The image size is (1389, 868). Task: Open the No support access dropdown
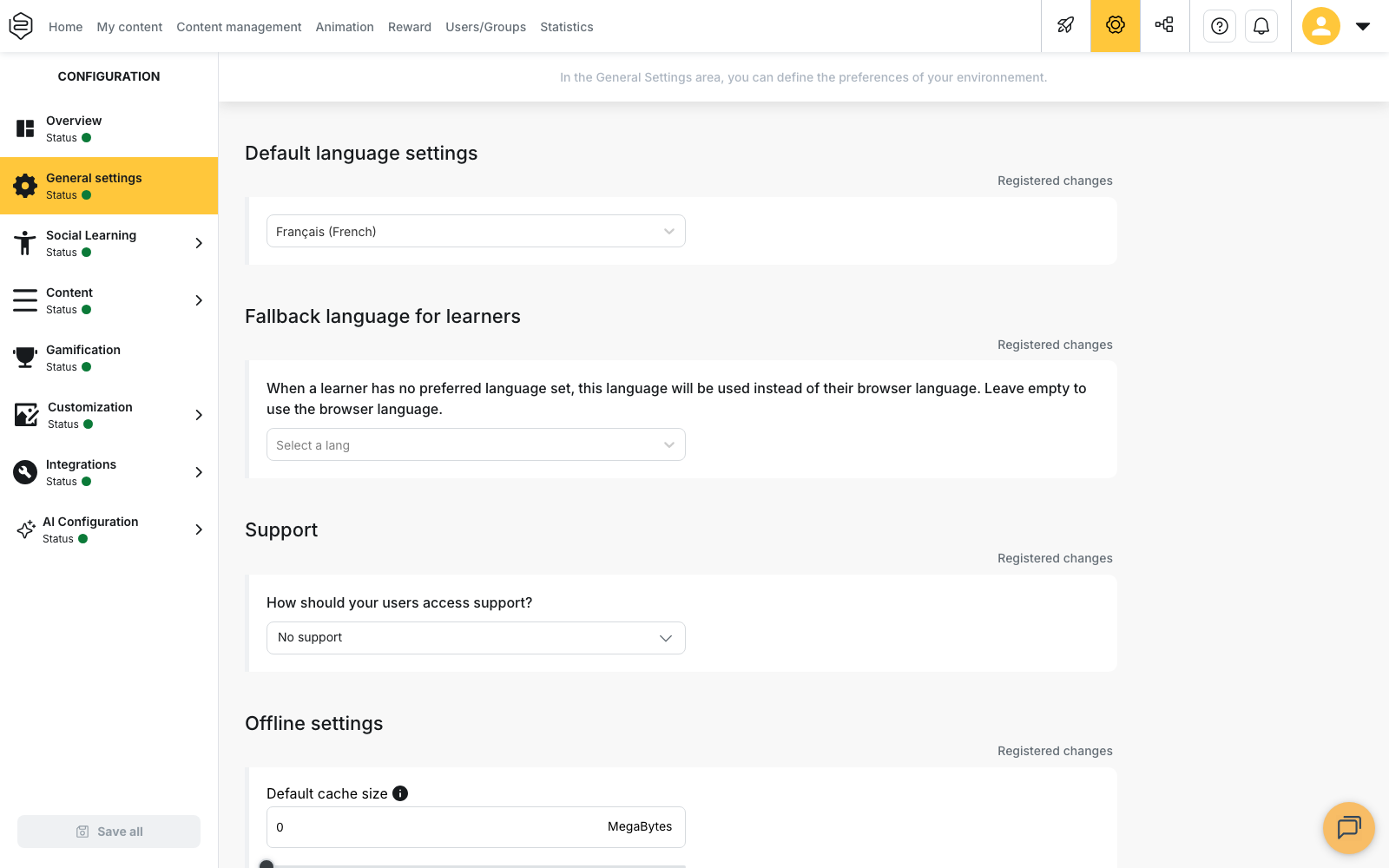(x=476, y=638)
